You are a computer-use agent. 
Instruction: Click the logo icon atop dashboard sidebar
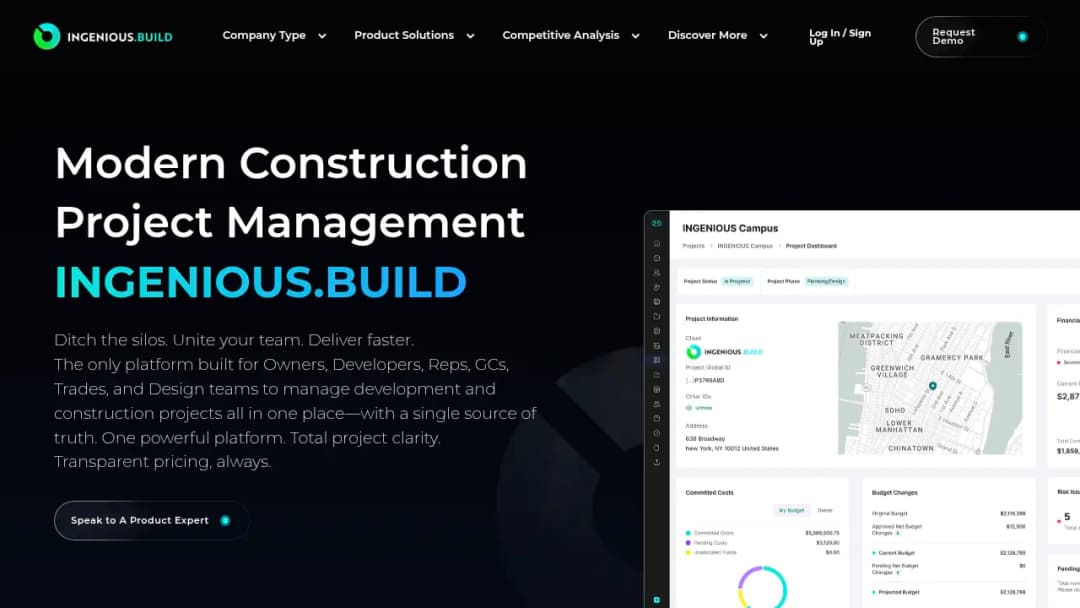656,223
